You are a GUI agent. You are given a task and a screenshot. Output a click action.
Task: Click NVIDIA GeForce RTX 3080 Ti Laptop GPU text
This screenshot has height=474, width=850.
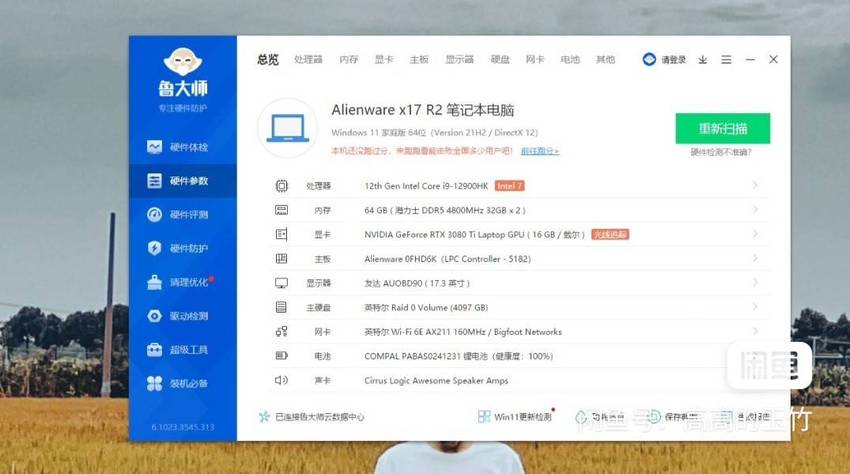pyautogui.click(x=474, y=234)
